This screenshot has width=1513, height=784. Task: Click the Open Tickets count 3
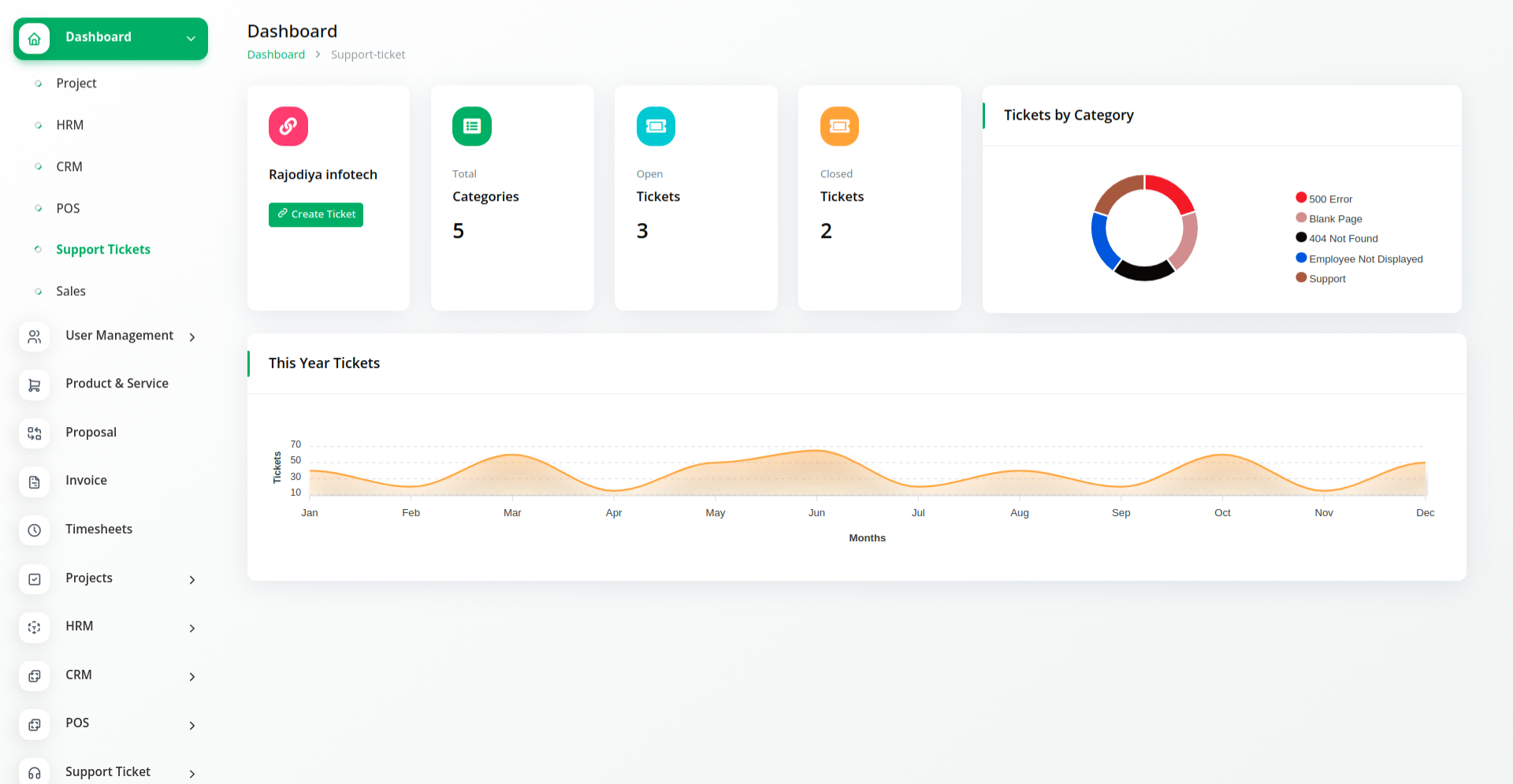(642, 231)
